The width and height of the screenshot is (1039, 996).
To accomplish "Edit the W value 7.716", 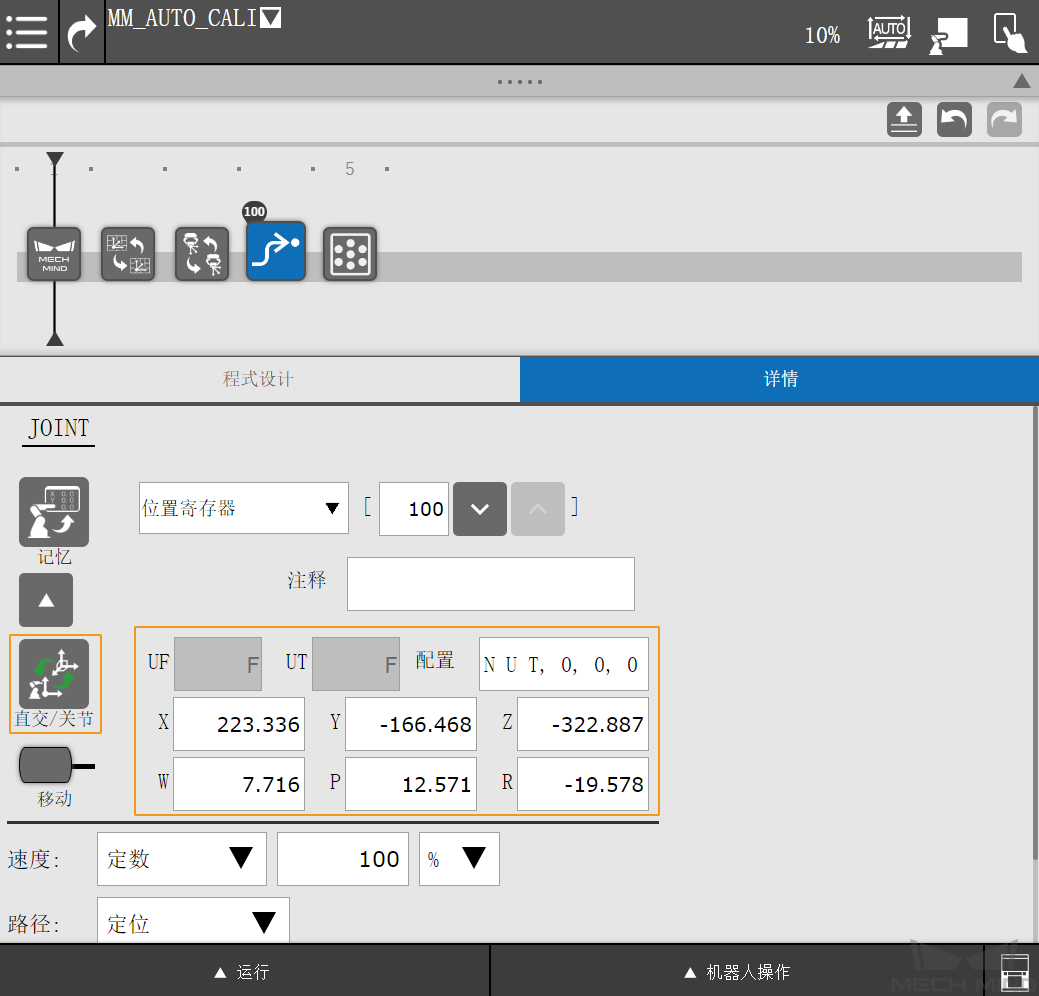I will 239,784.
